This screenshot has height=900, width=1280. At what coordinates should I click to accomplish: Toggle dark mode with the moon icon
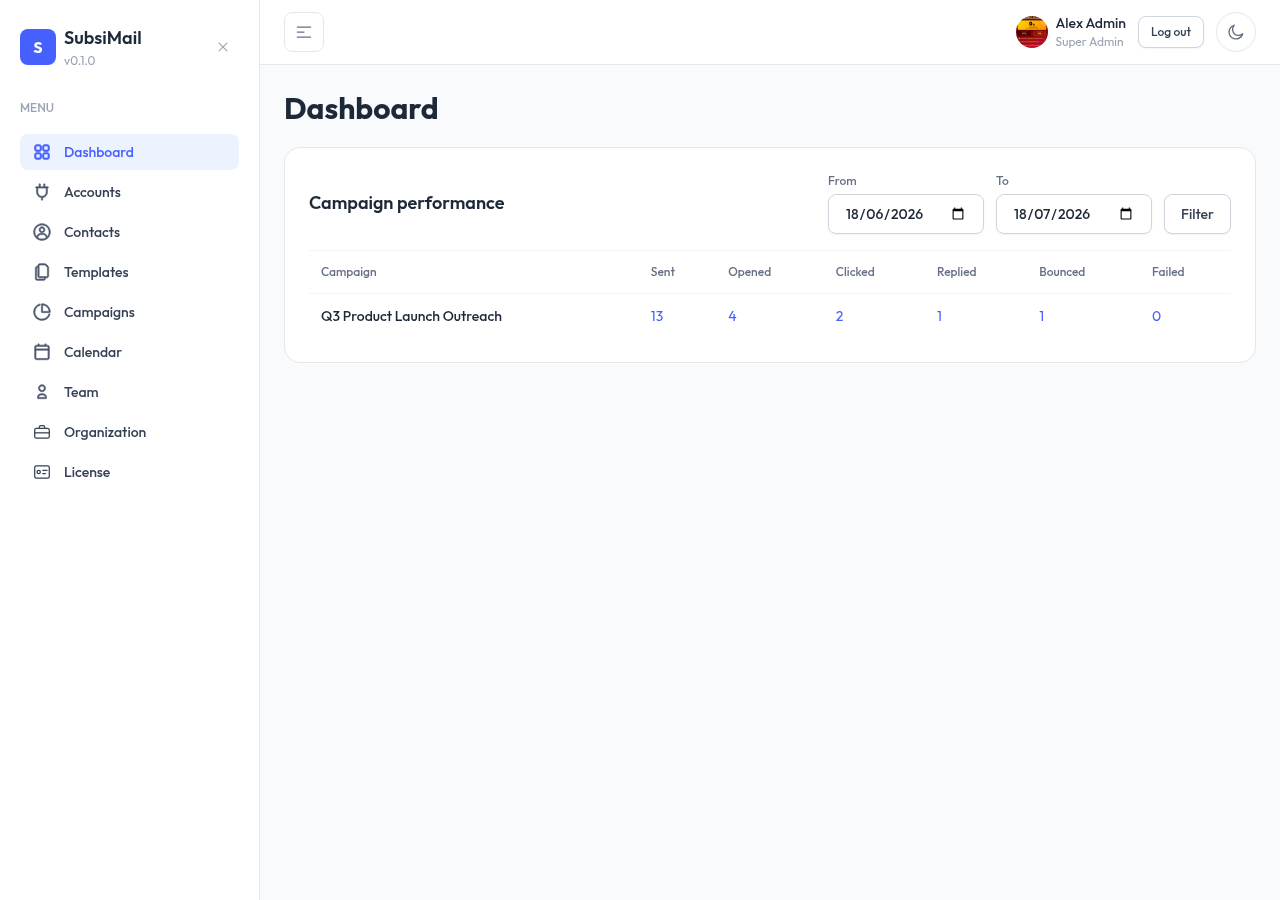[1236, 32]
